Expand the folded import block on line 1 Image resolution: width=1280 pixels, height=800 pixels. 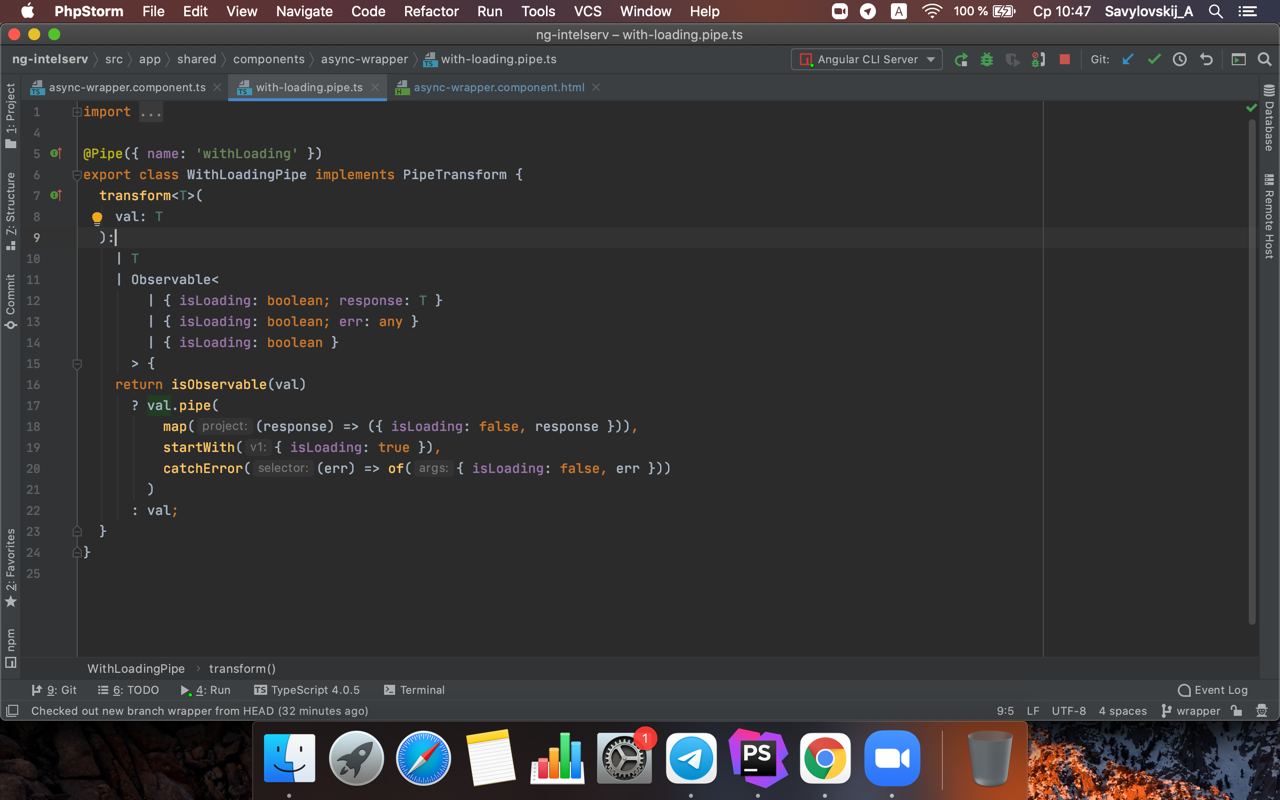coord(77,112)
